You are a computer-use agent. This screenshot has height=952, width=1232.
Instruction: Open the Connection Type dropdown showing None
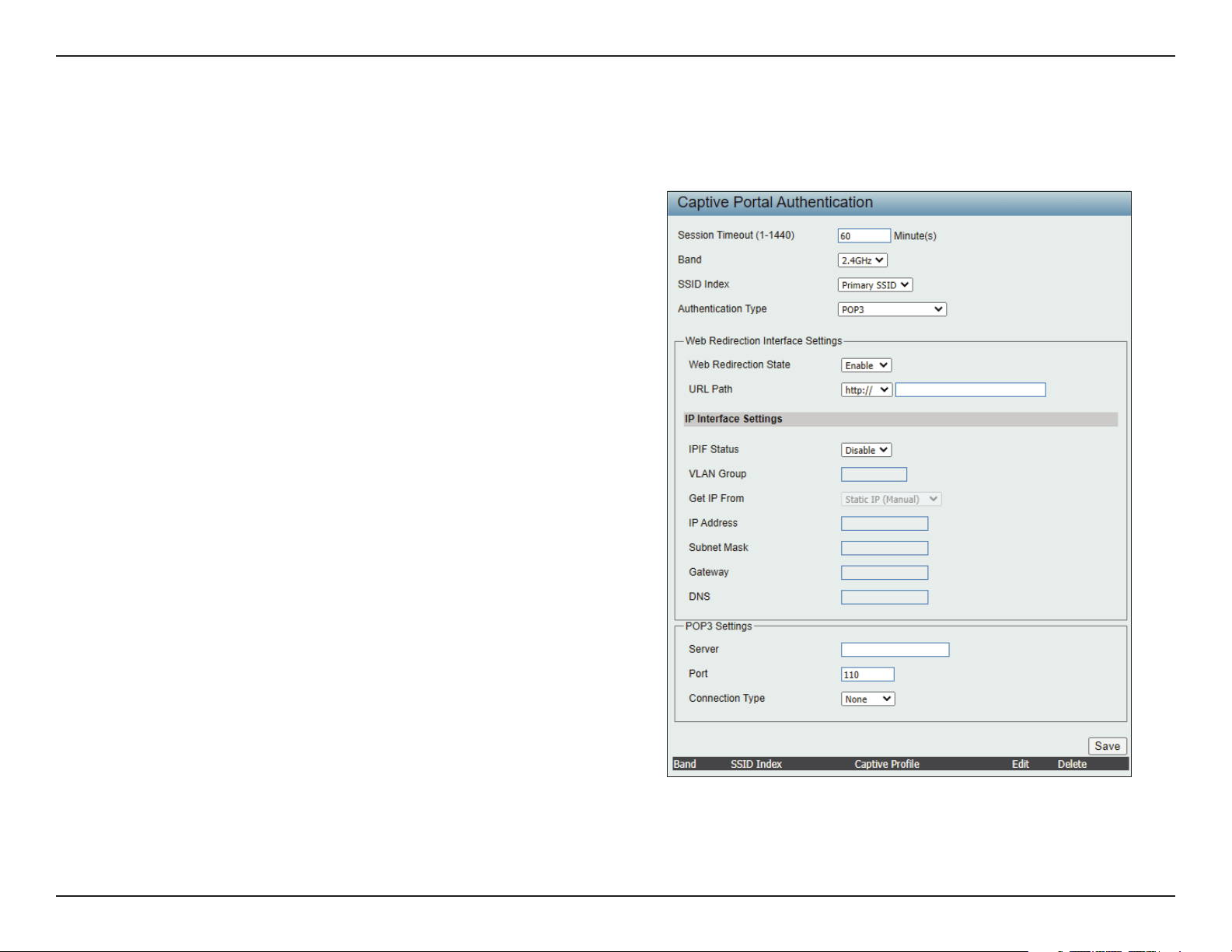click(867, 699)
